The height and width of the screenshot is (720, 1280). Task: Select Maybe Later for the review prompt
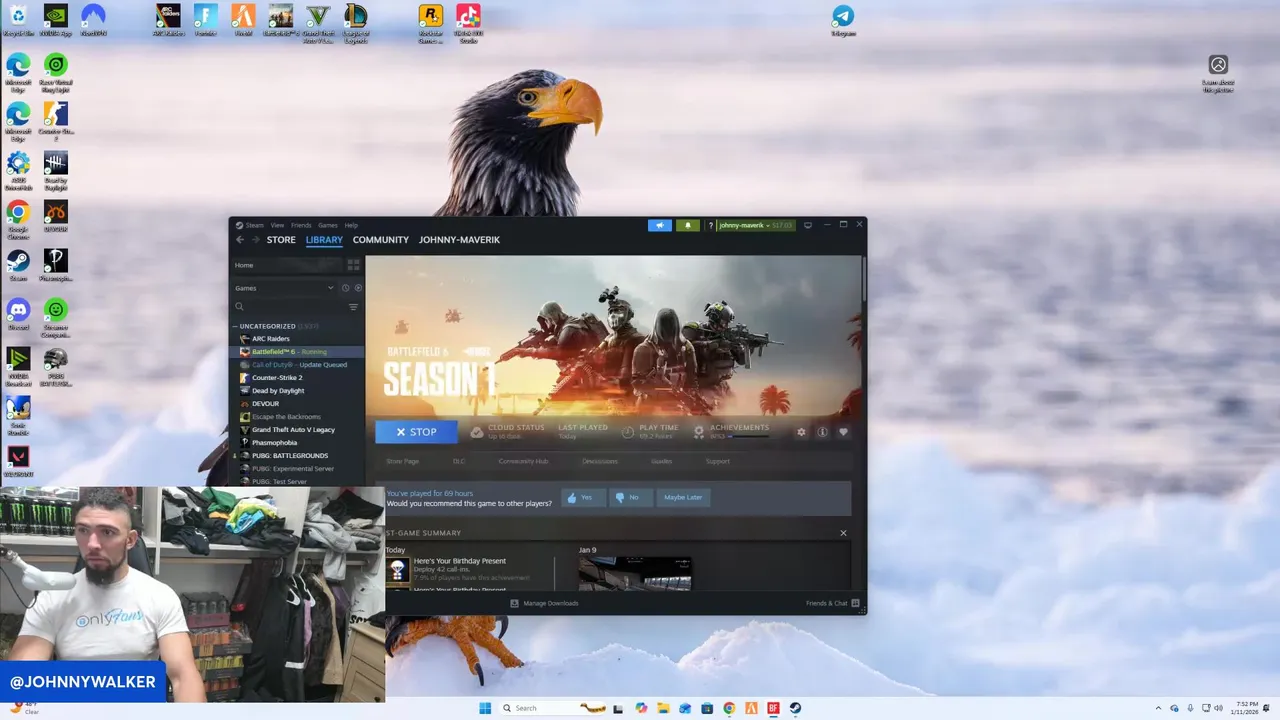pyautogui.click(x=683, y=497)
